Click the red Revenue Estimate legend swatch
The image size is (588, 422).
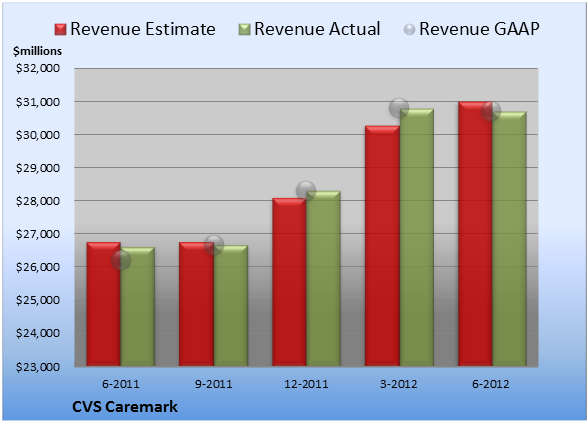60,29
